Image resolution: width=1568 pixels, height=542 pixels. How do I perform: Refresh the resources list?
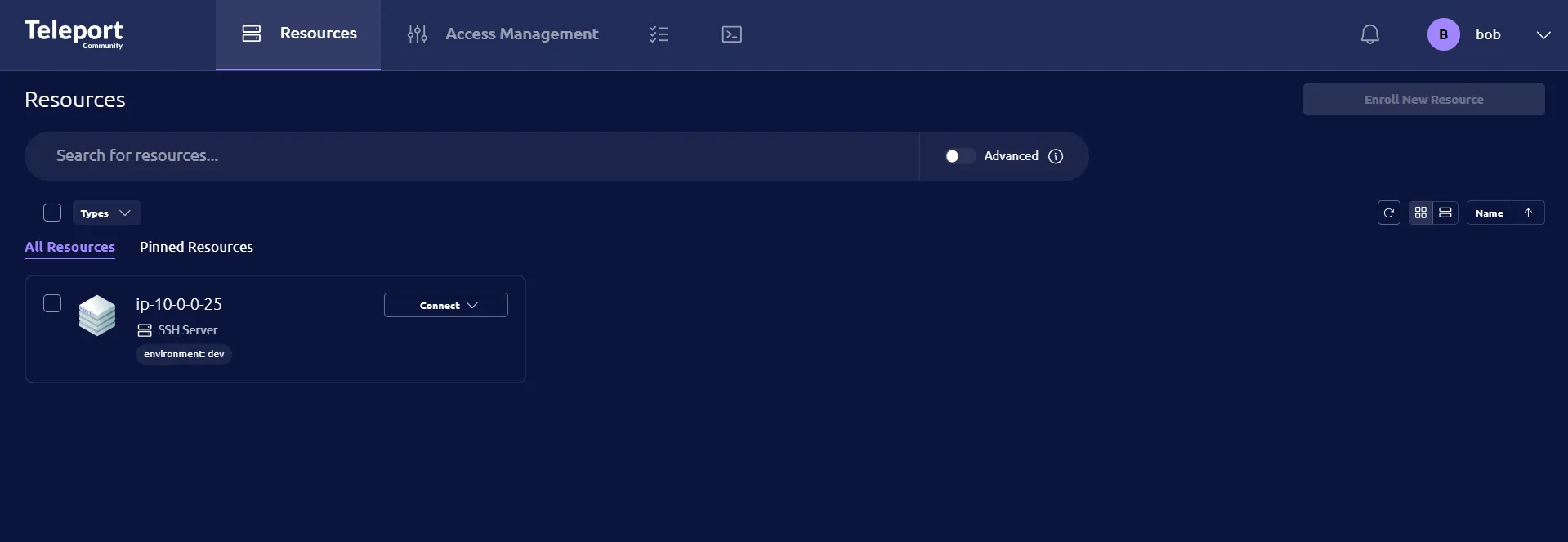click(1389, 213)
